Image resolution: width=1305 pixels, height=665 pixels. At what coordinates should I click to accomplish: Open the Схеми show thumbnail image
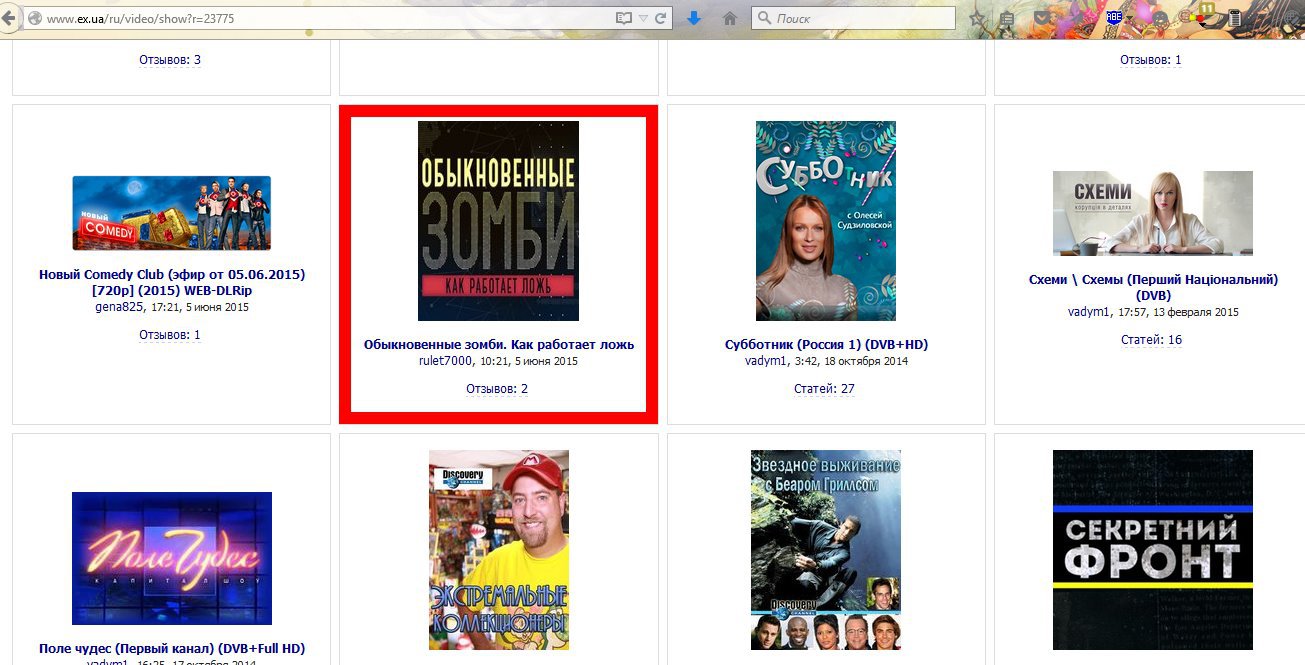pyautogui.click(x=1152, y=213)
